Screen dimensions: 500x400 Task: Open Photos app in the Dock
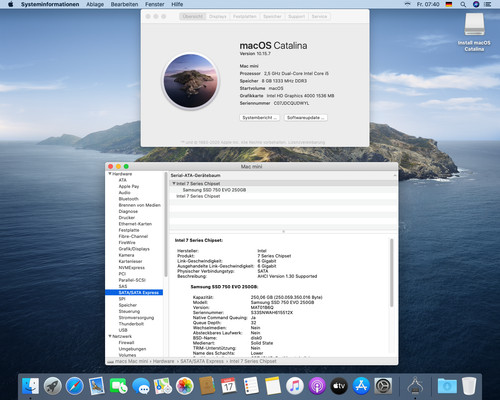point(185,386)
